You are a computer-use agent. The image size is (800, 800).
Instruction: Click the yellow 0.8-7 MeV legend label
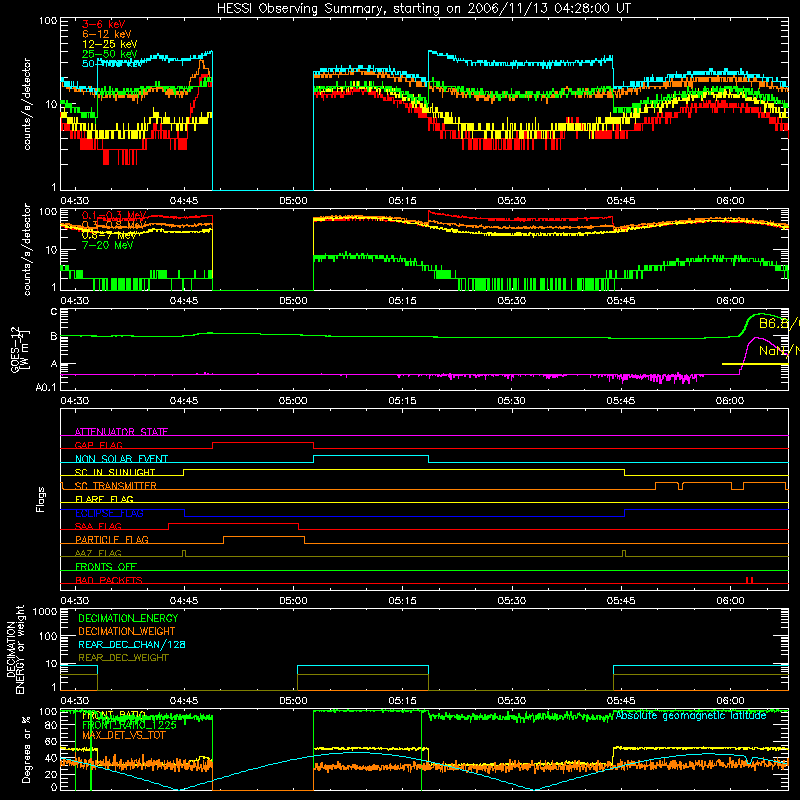point(109,235)
